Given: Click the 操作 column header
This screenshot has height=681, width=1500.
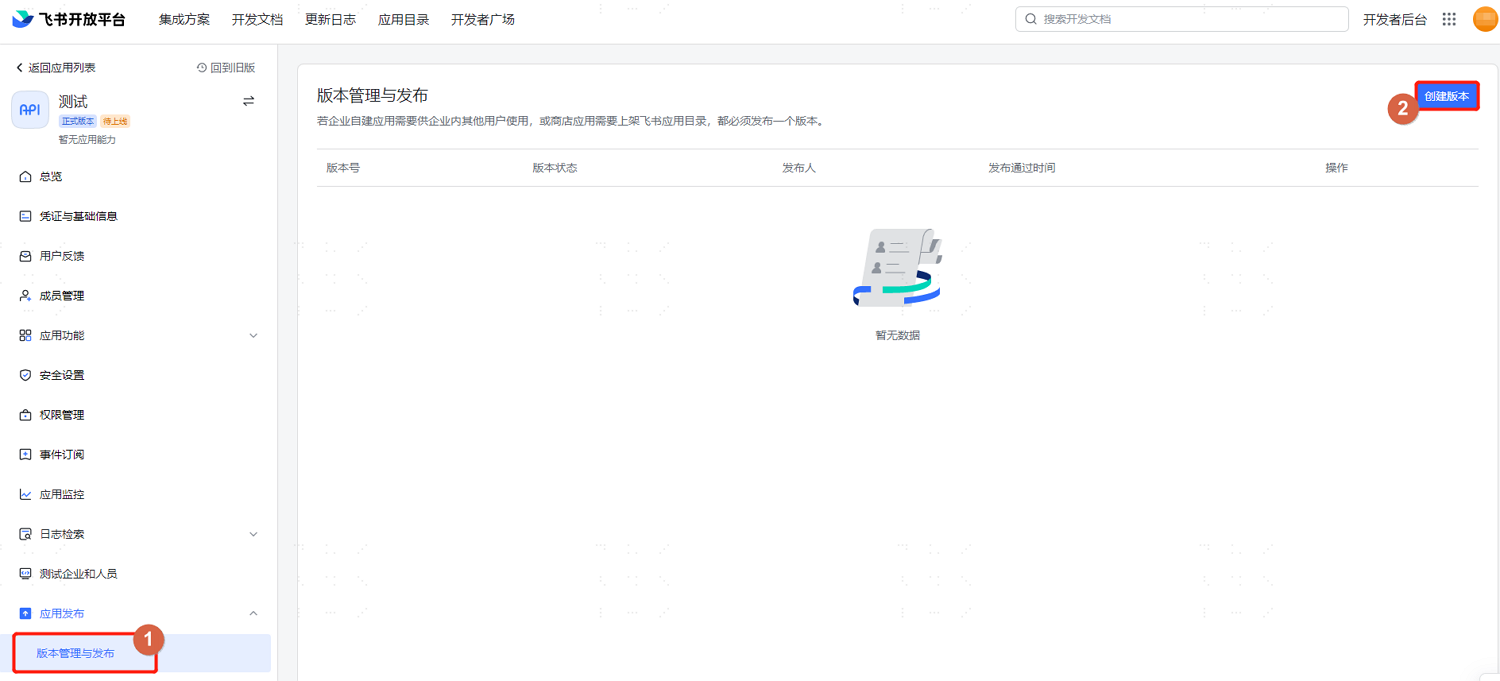Looking at the screenshot, I should 1337,168.
